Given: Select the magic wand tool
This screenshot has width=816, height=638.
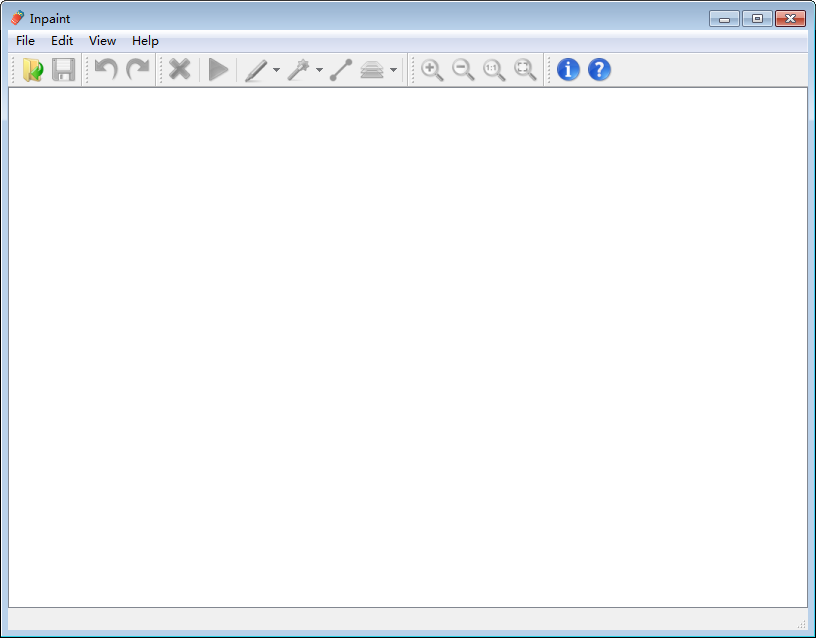Looking at the screenshot, I should (301, 69).
